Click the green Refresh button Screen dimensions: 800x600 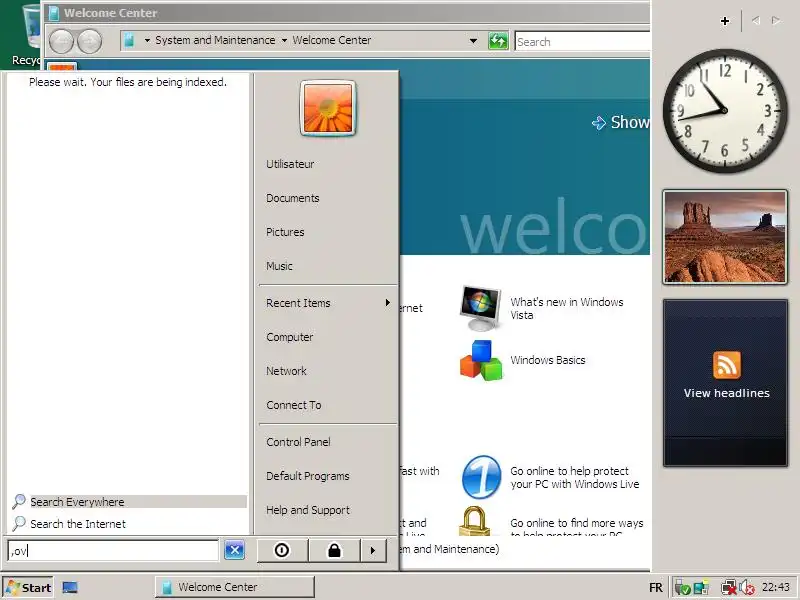(x=498, y=41)
